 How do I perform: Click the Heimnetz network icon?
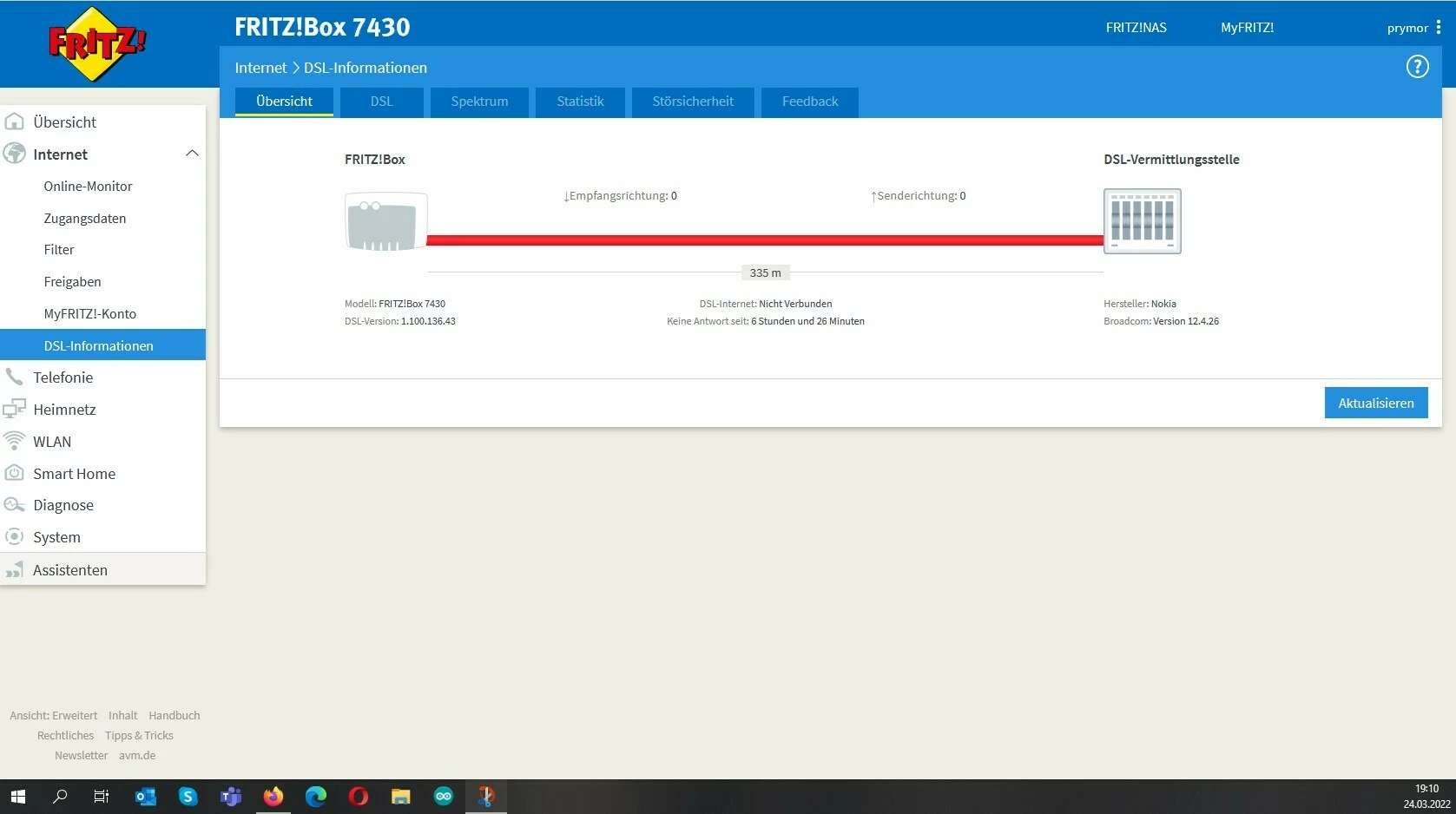click(14, 409)
